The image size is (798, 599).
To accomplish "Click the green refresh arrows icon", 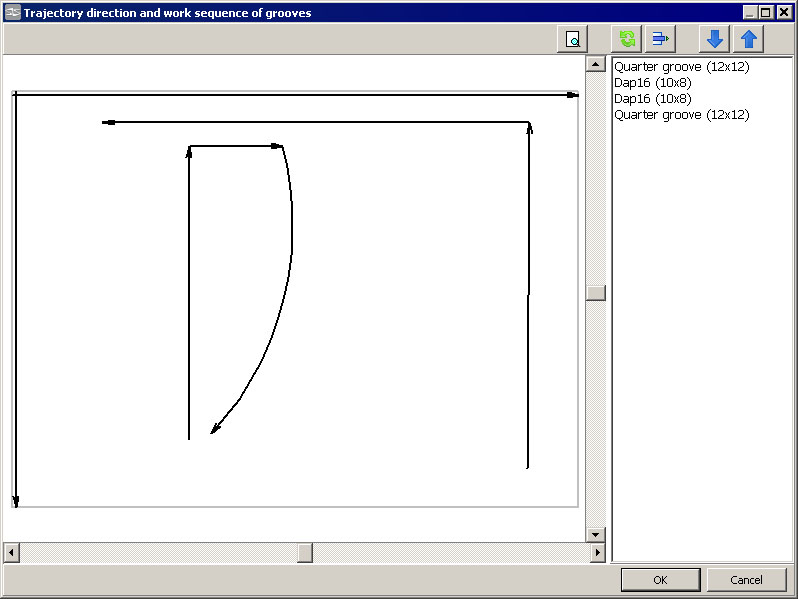I will (x=626, y=39).
